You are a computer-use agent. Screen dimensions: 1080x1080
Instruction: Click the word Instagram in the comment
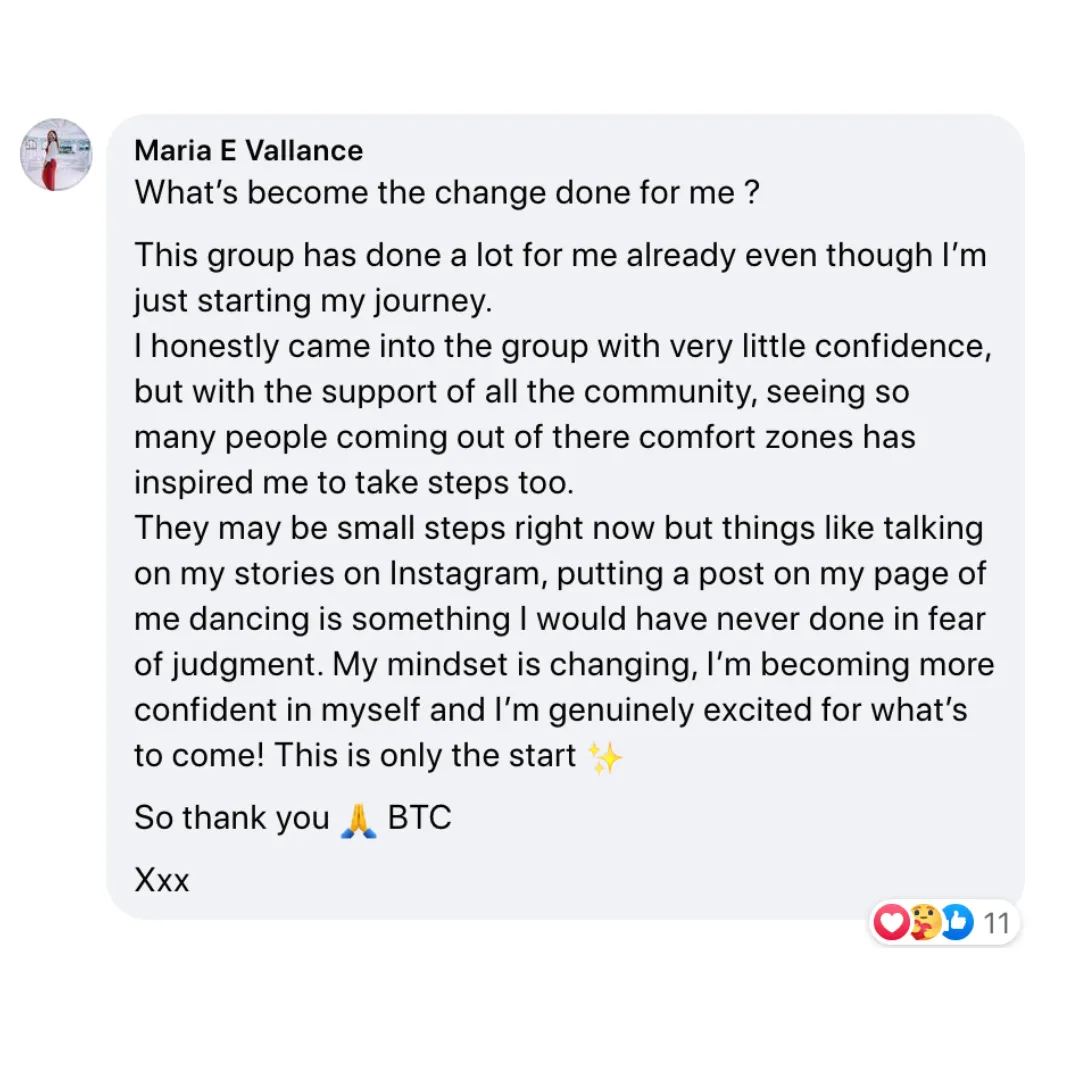tap(464, 574)
